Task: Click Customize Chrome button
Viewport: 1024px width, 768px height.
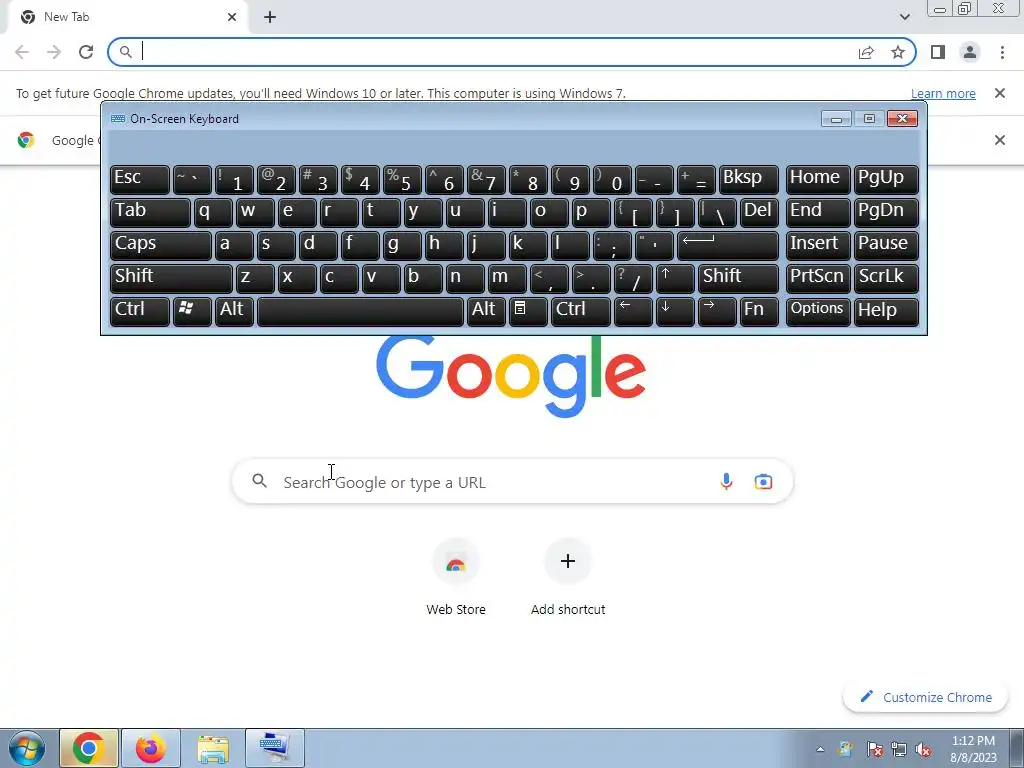Action: pyautogui.click(x=925, y=697)
